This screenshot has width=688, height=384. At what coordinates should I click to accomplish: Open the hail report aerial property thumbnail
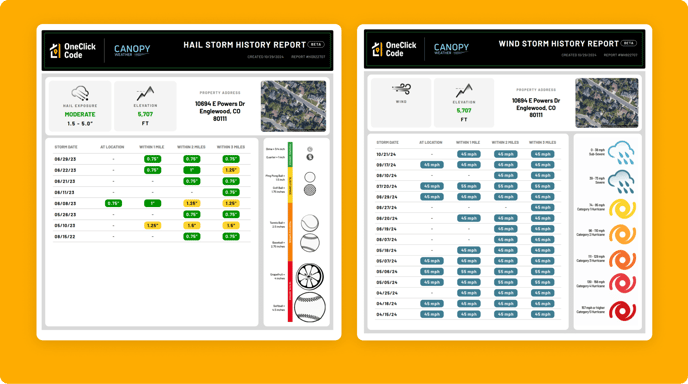point(294,106)
